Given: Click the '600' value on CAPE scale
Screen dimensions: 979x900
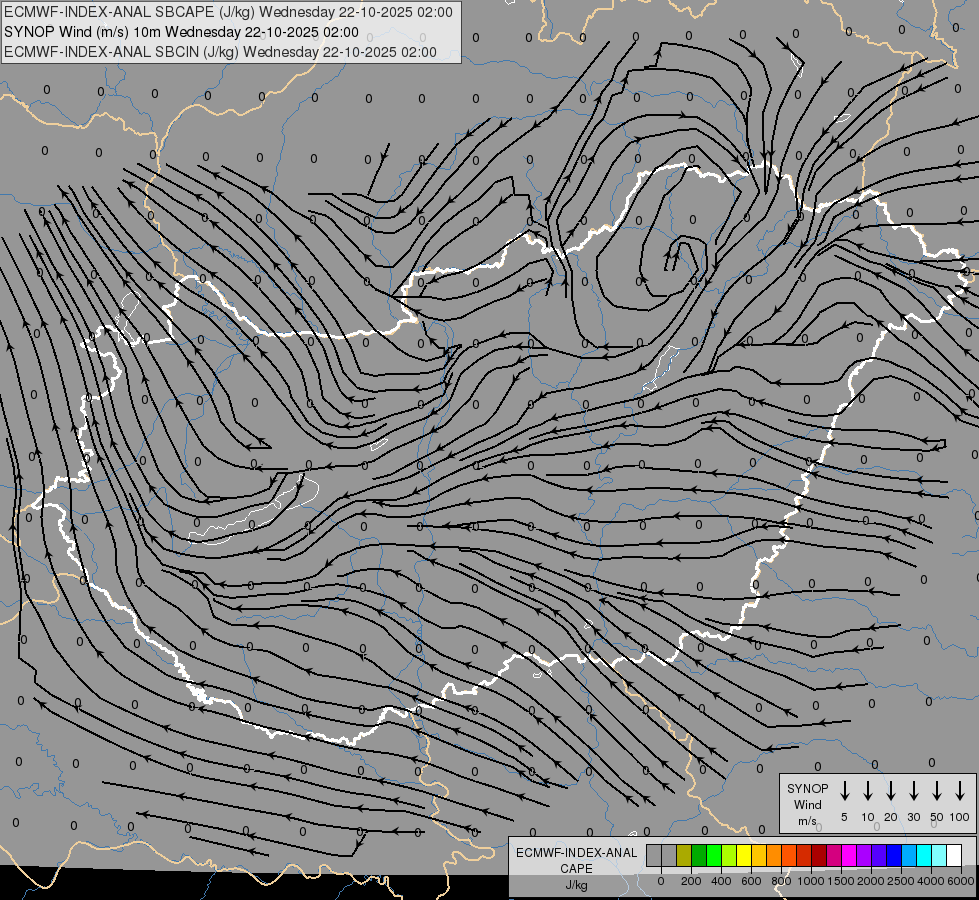Looking at the screenshot, I should coord(751,881).
